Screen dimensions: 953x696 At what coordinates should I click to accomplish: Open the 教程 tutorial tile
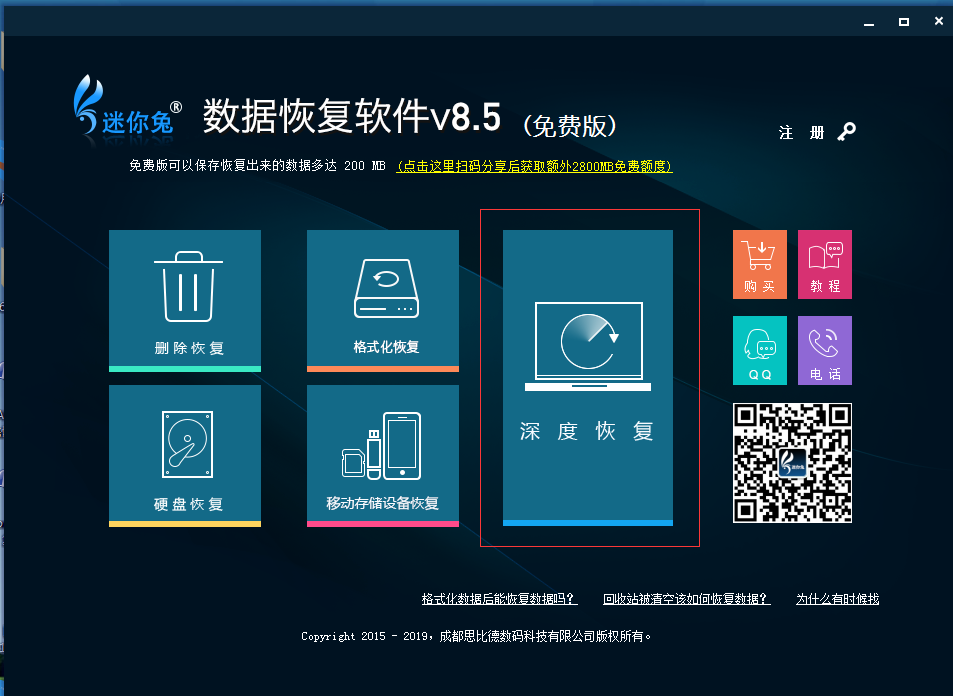[825, 264]
